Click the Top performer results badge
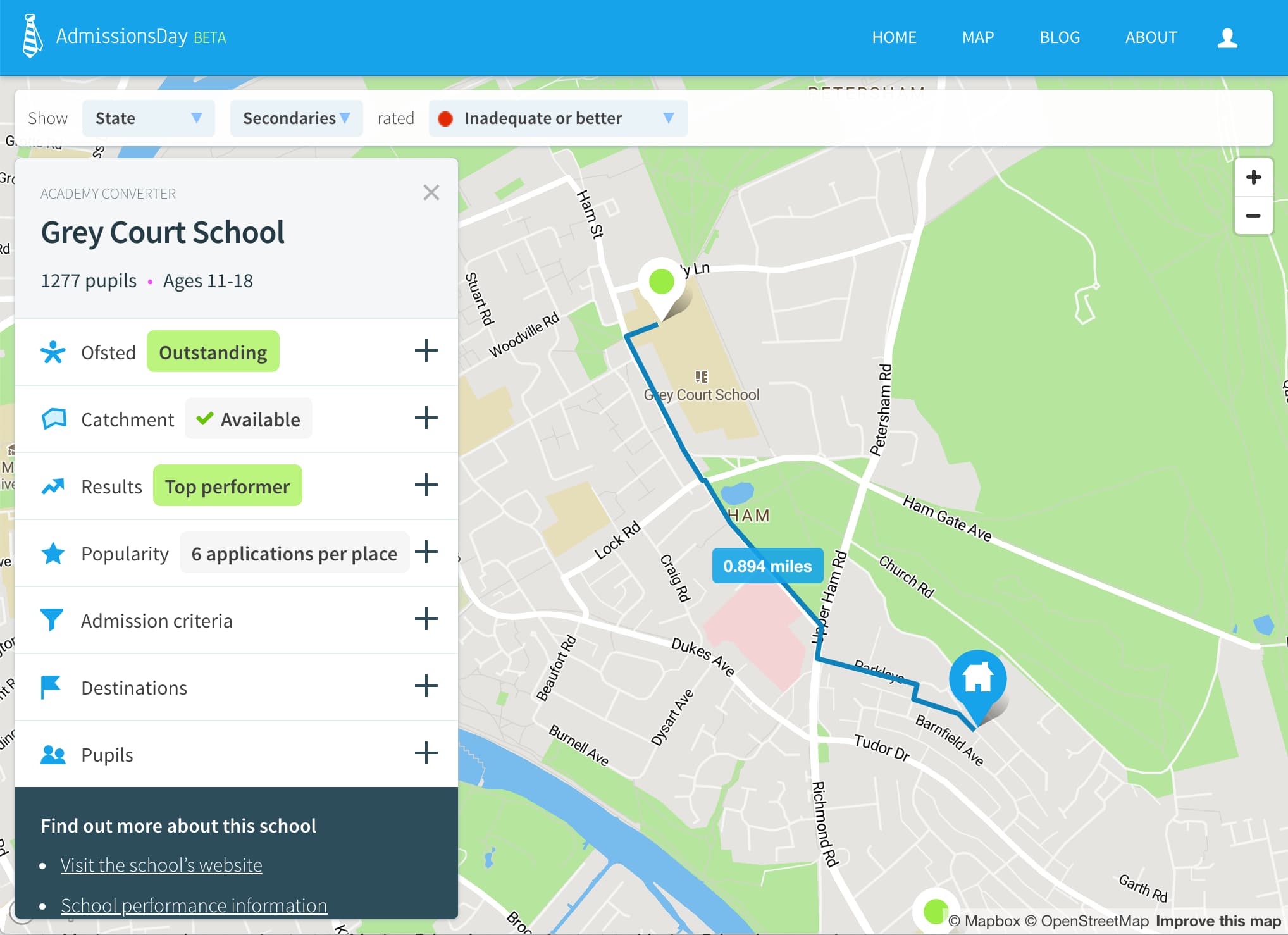This screenshot has width=1288, height=935. [228, 486]
